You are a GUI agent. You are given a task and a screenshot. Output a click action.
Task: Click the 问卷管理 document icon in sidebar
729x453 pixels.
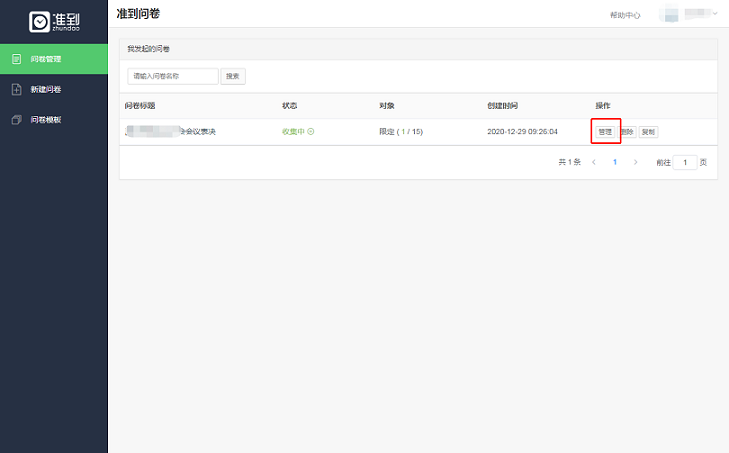[16, 59]
